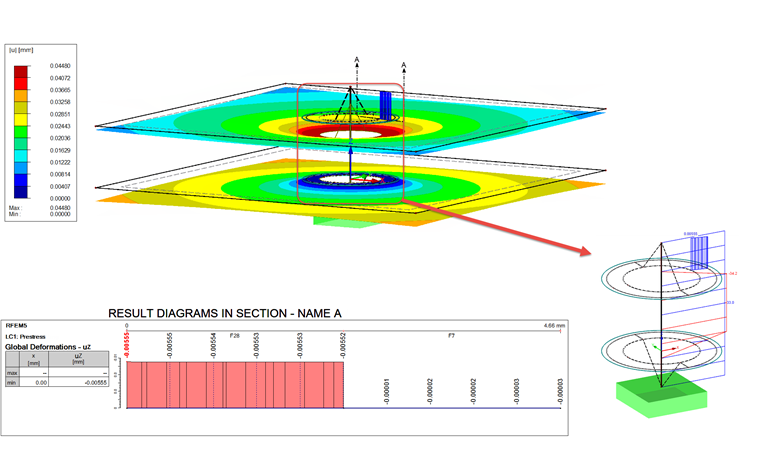The height and width of the screenshot is (476, 760).
Task: Click the 'F7' surface label on the diagram axis
Action: click(452, 335)
